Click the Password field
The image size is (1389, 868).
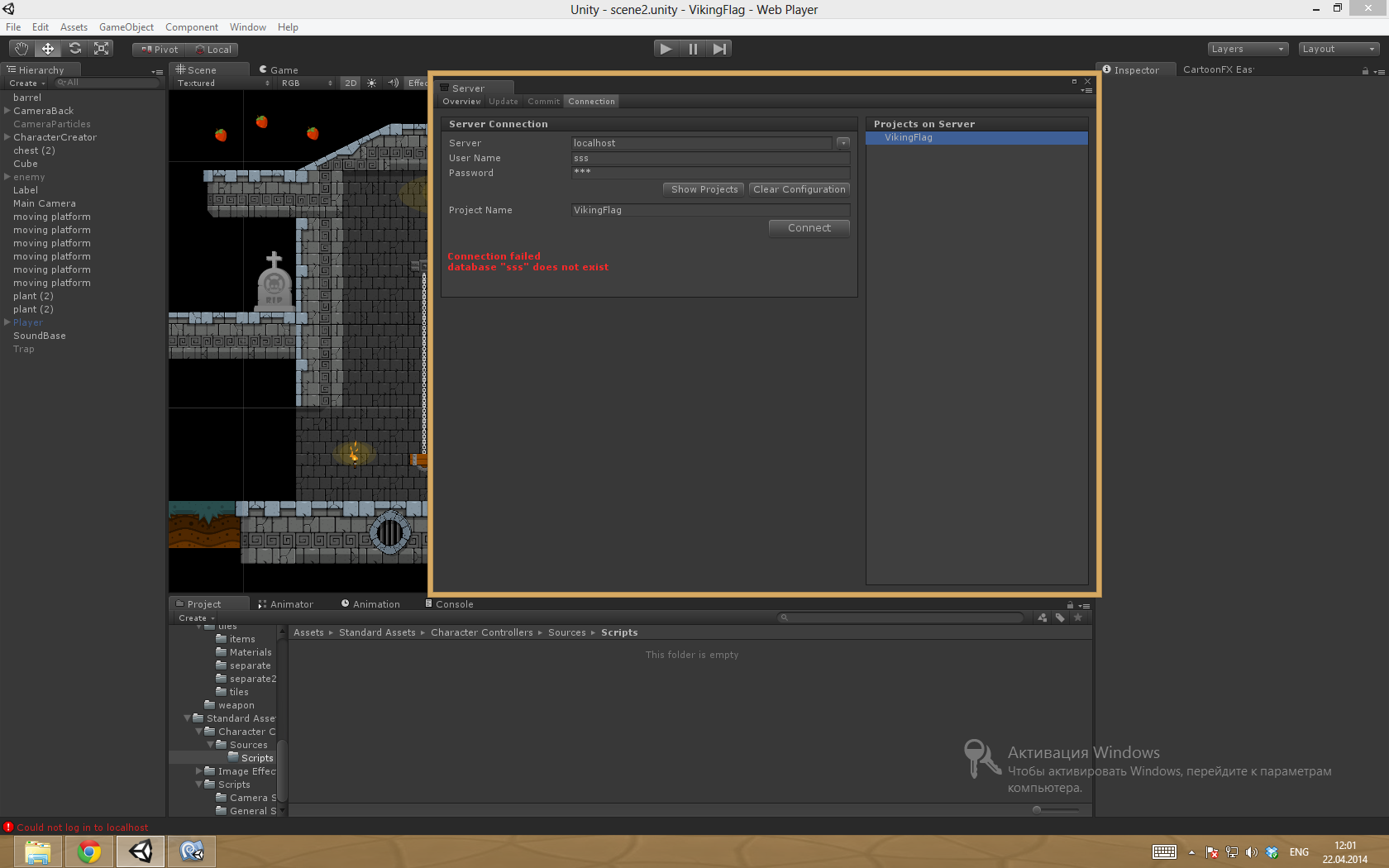[x=710, y=173]
